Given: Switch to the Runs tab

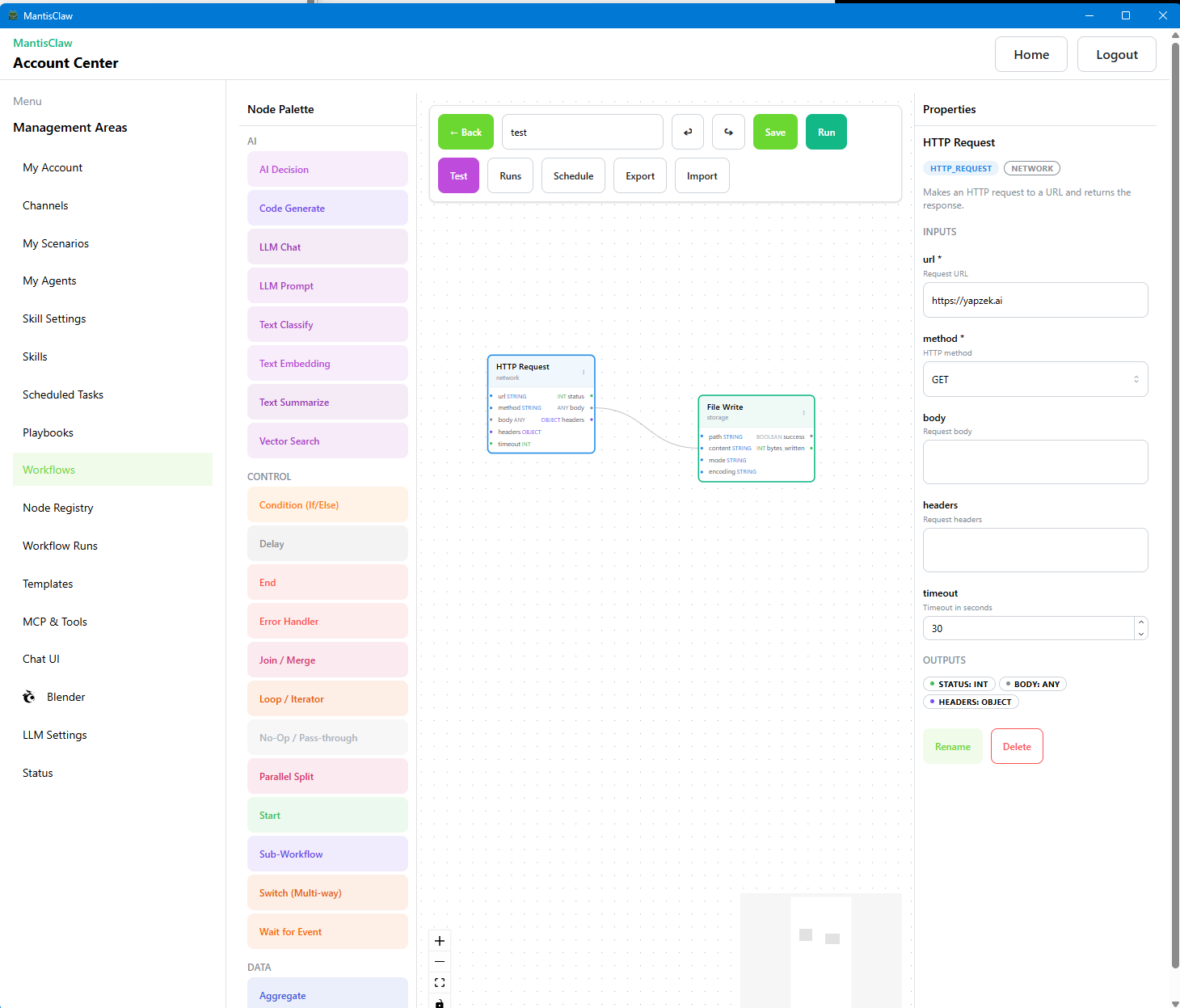Looking at the screenshot, I should [510, 175].
